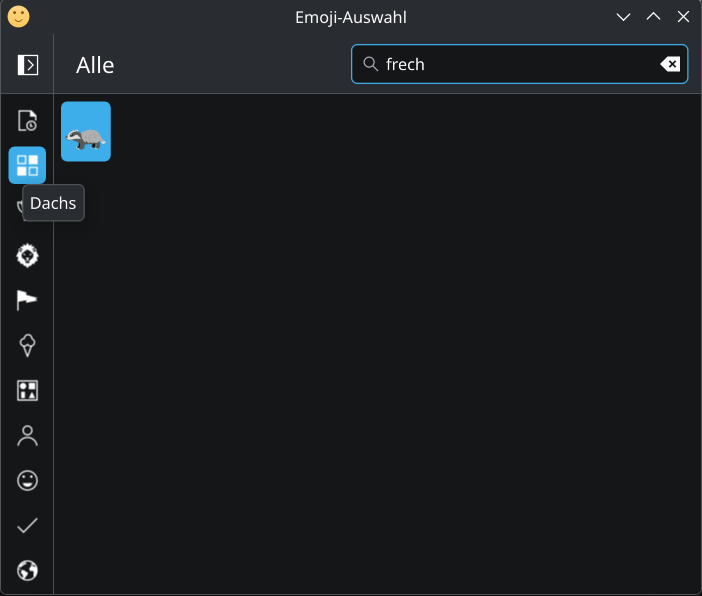Open the Symbols checkmark category
Screen dimensions: 702x596
click(x=28, y=526)
